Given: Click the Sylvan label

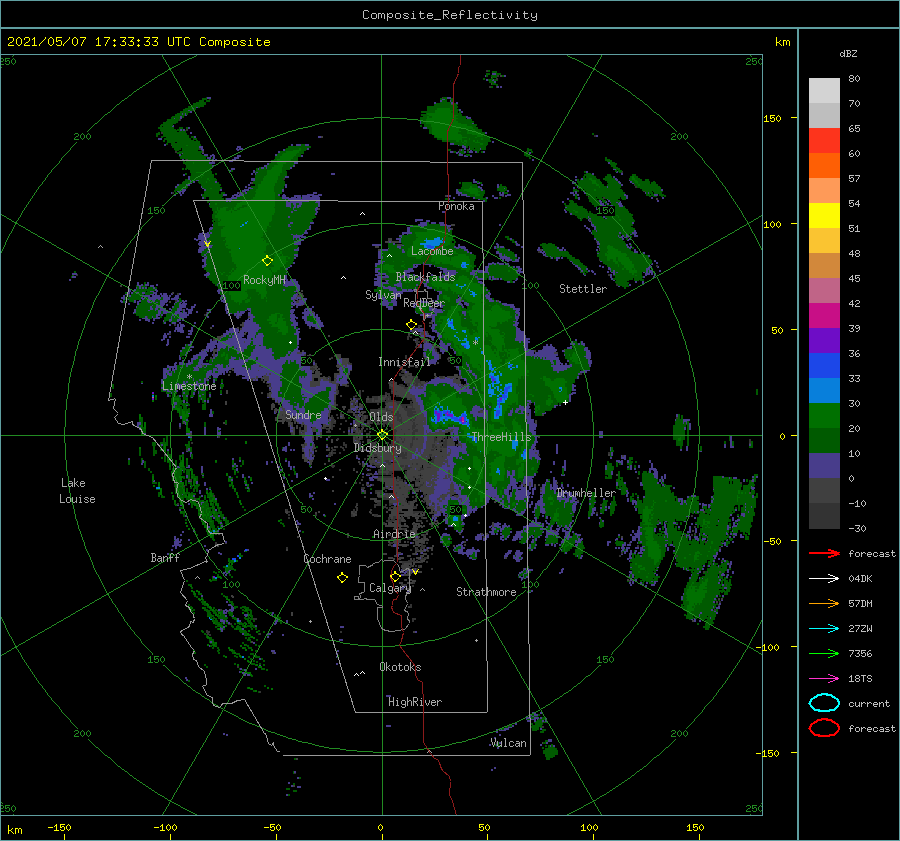Looking at the screenshot, I should point(383,295).
